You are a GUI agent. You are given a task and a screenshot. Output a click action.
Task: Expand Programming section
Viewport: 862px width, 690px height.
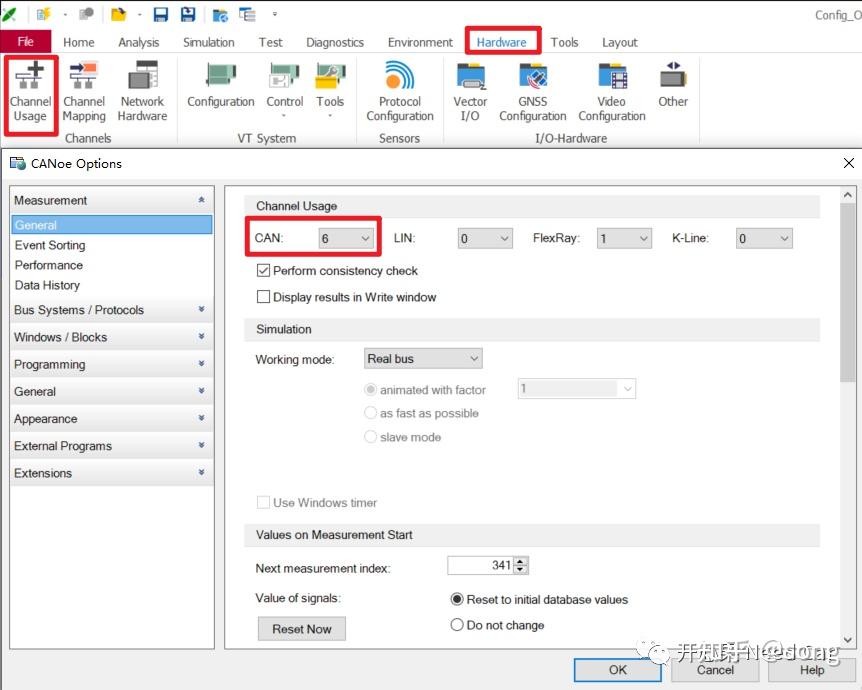pos(201,364)
